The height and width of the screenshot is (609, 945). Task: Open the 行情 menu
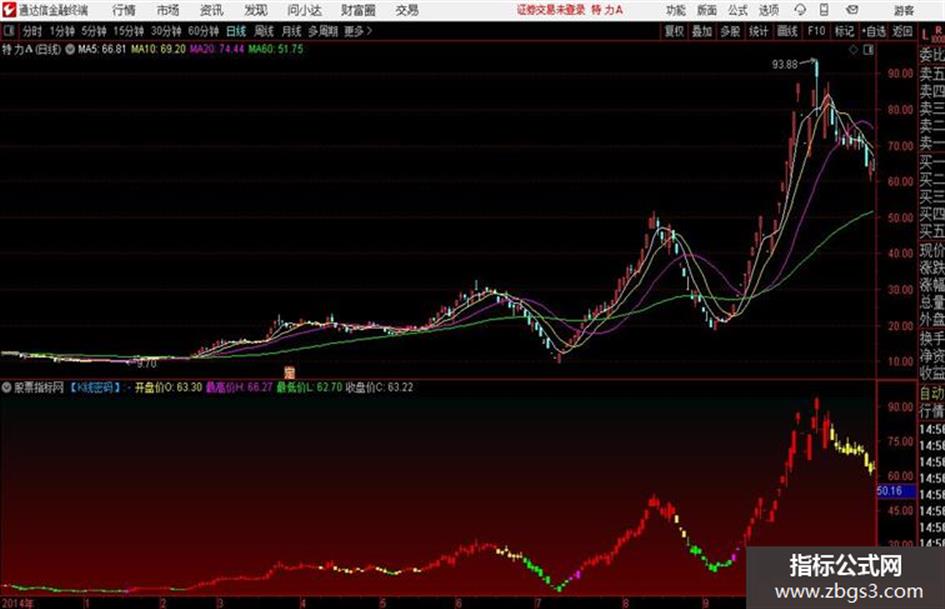[x=124, y=10]
